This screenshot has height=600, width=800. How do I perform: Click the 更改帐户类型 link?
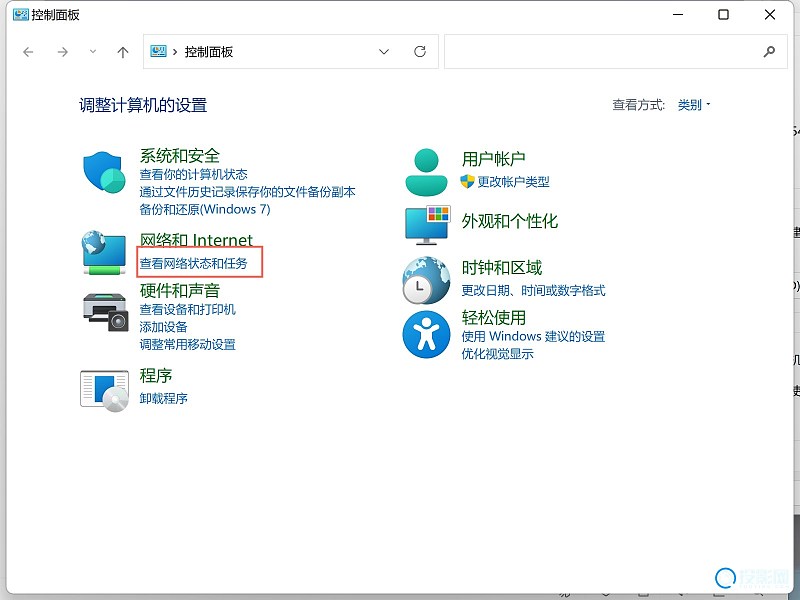tap(513, 182)
